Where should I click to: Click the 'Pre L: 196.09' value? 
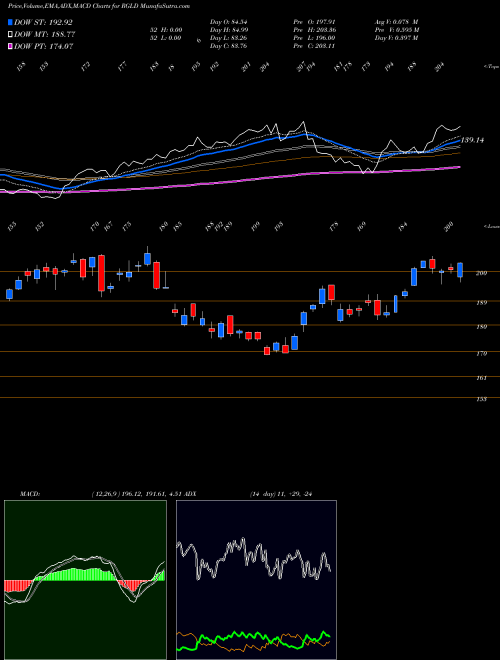[314, 38]
